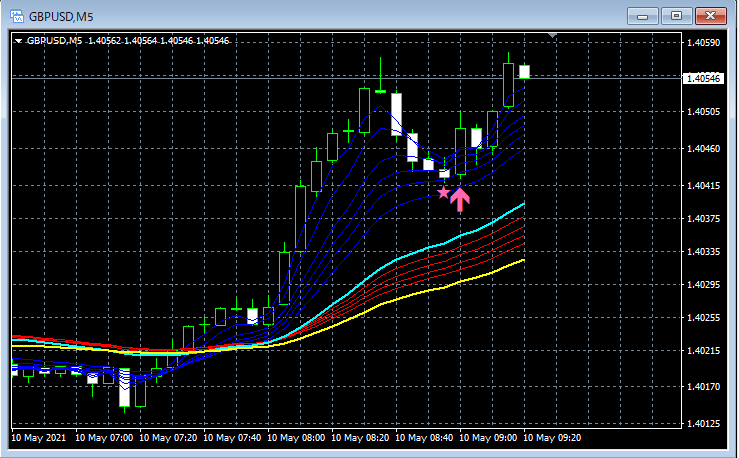Select the pink up arrow signal
This screenshot has width=739, height=458.
click(x=460, y=199)
